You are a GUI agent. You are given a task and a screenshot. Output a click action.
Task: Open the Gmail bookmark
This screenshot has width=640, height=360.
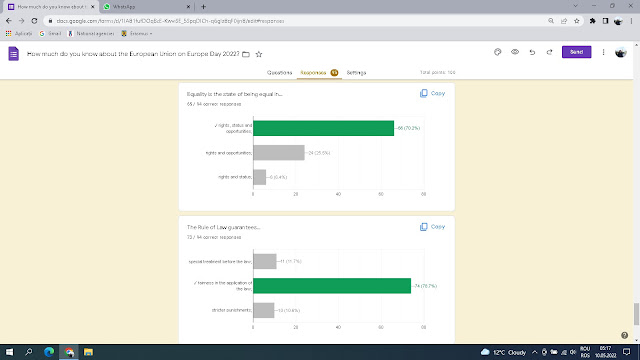coord(50,33)
